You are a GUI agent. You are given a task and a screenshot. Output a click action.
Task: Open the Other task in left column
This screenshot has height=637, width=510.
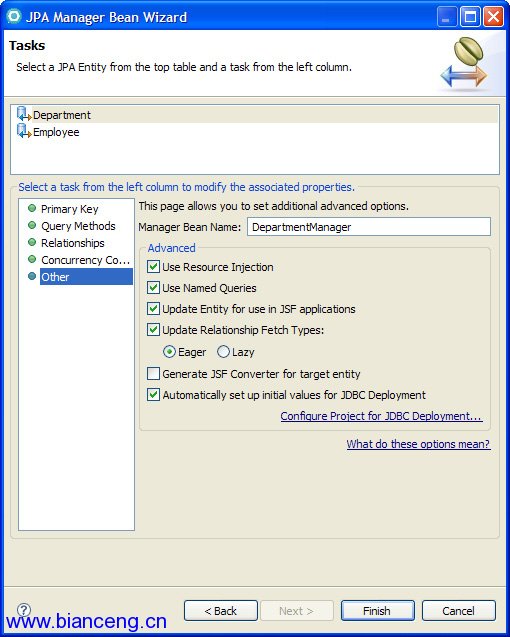[x=86, y=277]
